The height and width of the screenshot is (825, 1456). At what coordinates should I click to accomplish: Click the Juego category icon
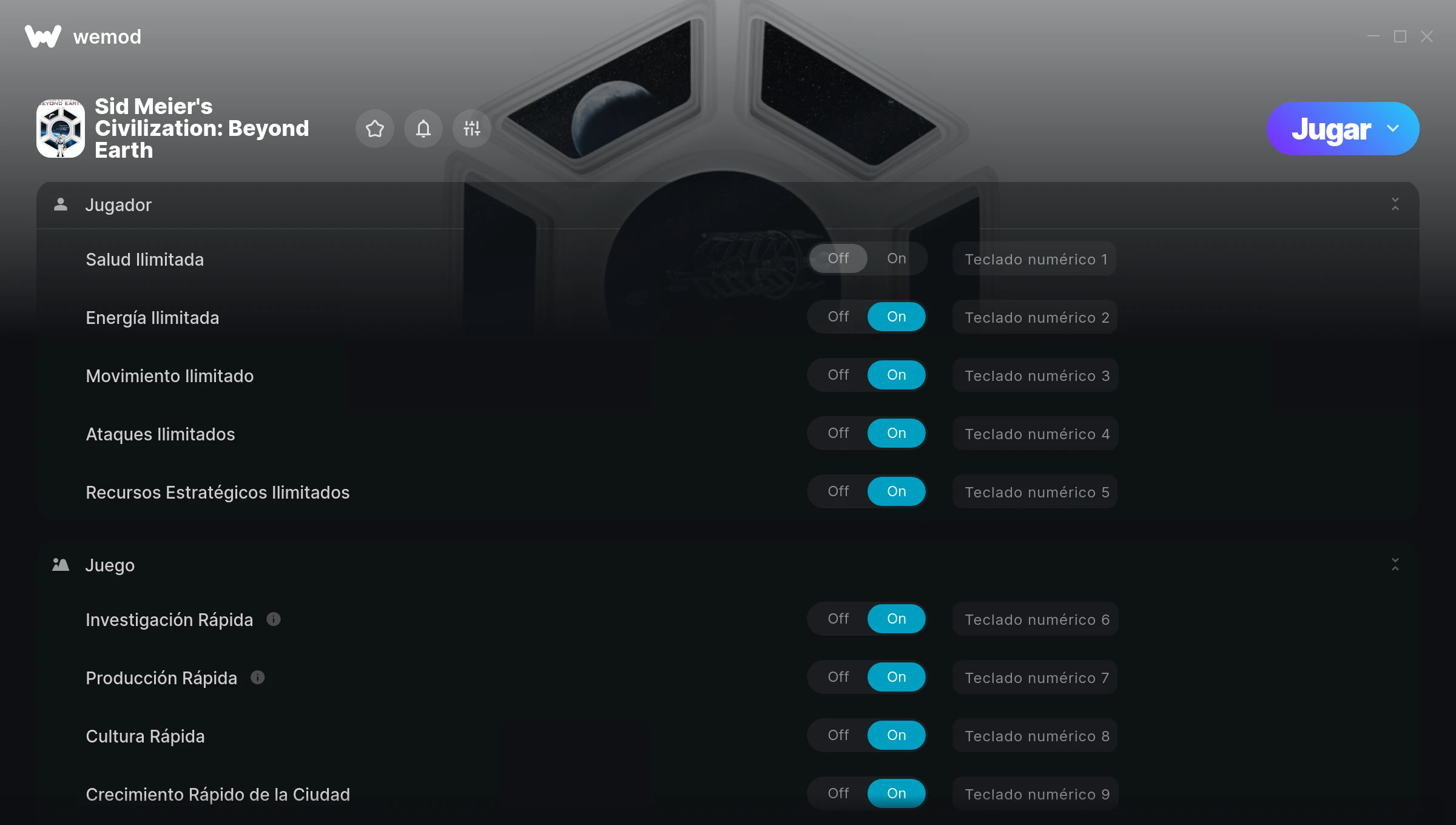(x=61, y=565)
